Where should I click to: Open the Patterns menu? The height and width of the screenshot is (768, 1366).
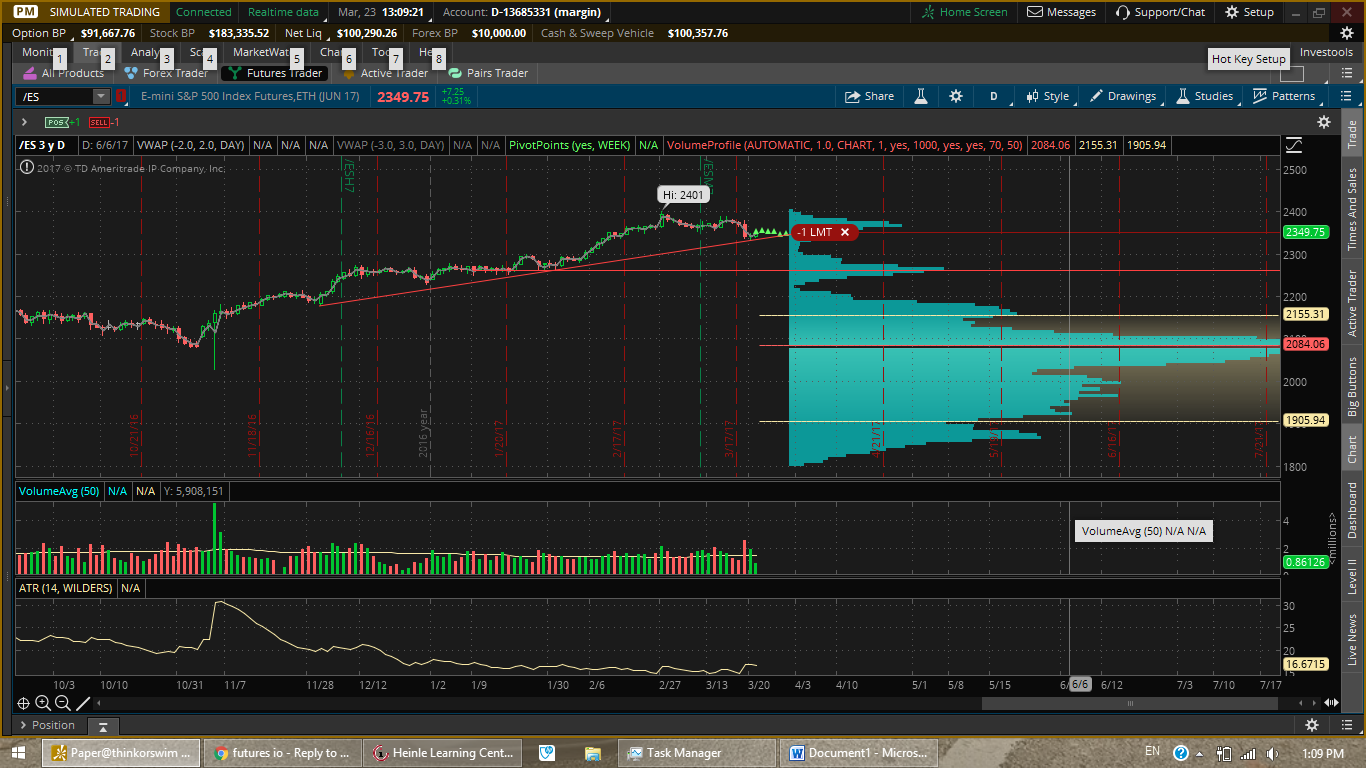(x=1284, y=96)
